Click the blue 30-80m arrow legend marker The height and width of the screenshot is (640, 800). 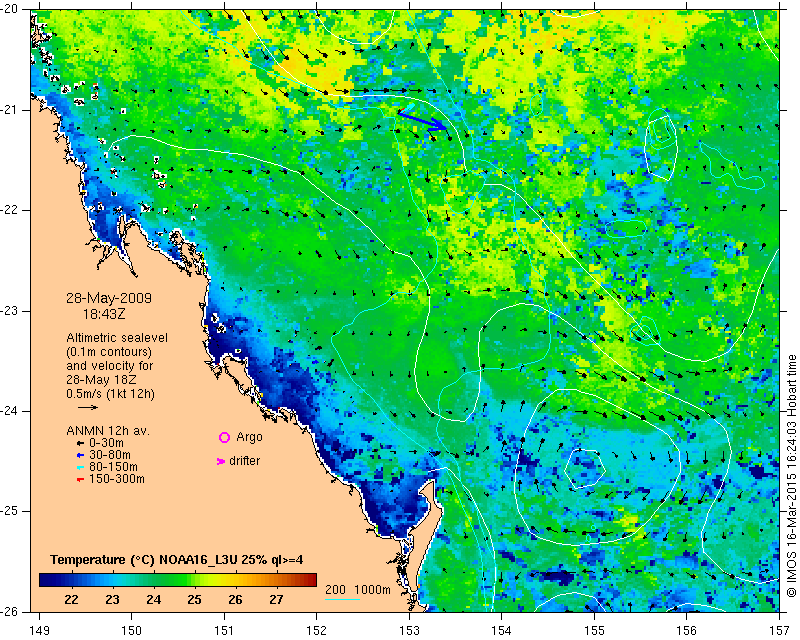click(80, 455)
